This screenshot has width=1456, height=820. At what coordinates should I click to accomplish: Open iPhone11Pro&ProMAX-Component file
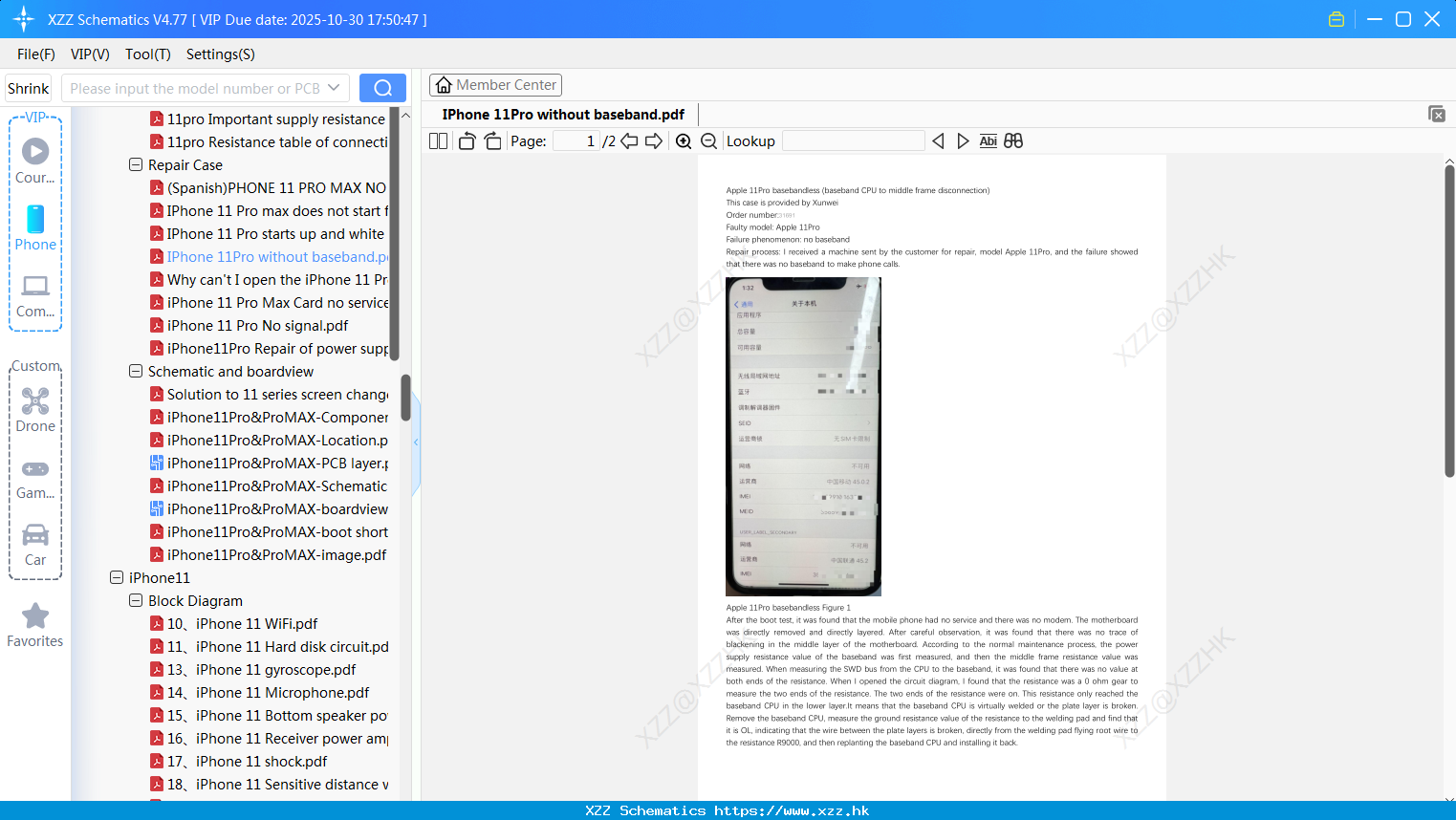pos(269,417)
